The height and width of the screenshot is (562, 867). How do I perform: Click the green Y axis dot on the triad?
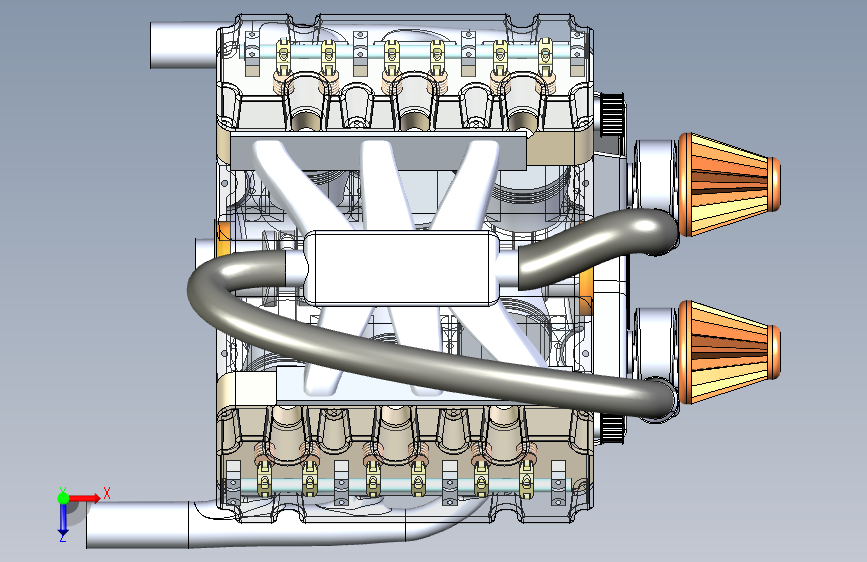pos(63,498)
